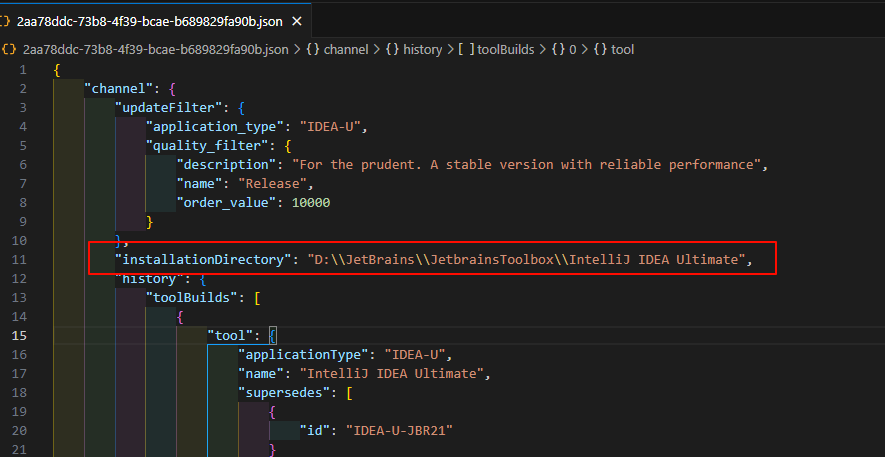Viewport: 885px width, 457px height.
Task: Open the tool breadcrumb segment
Action: [615, 50]
